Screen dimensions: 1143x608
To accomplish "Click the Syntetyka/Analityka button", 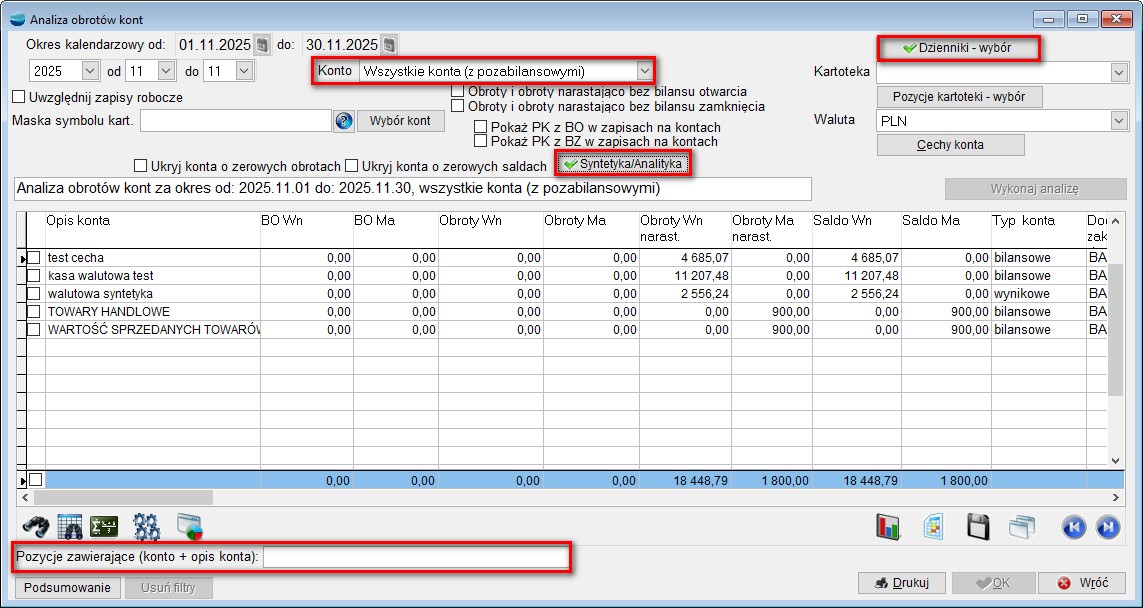I will coord(623,163).
